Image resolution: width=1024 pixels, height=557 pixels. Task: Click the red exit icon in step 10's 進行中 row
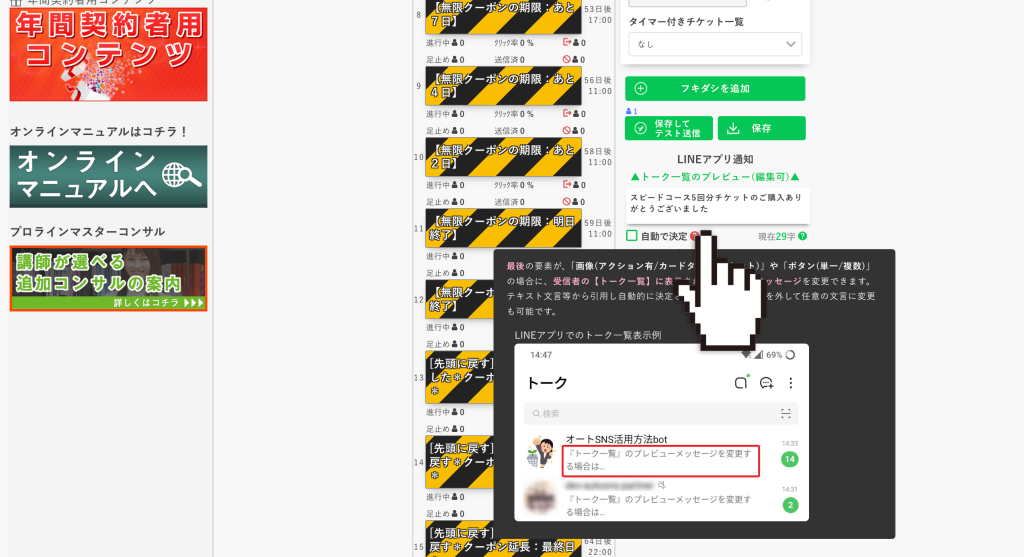(567, 185)
